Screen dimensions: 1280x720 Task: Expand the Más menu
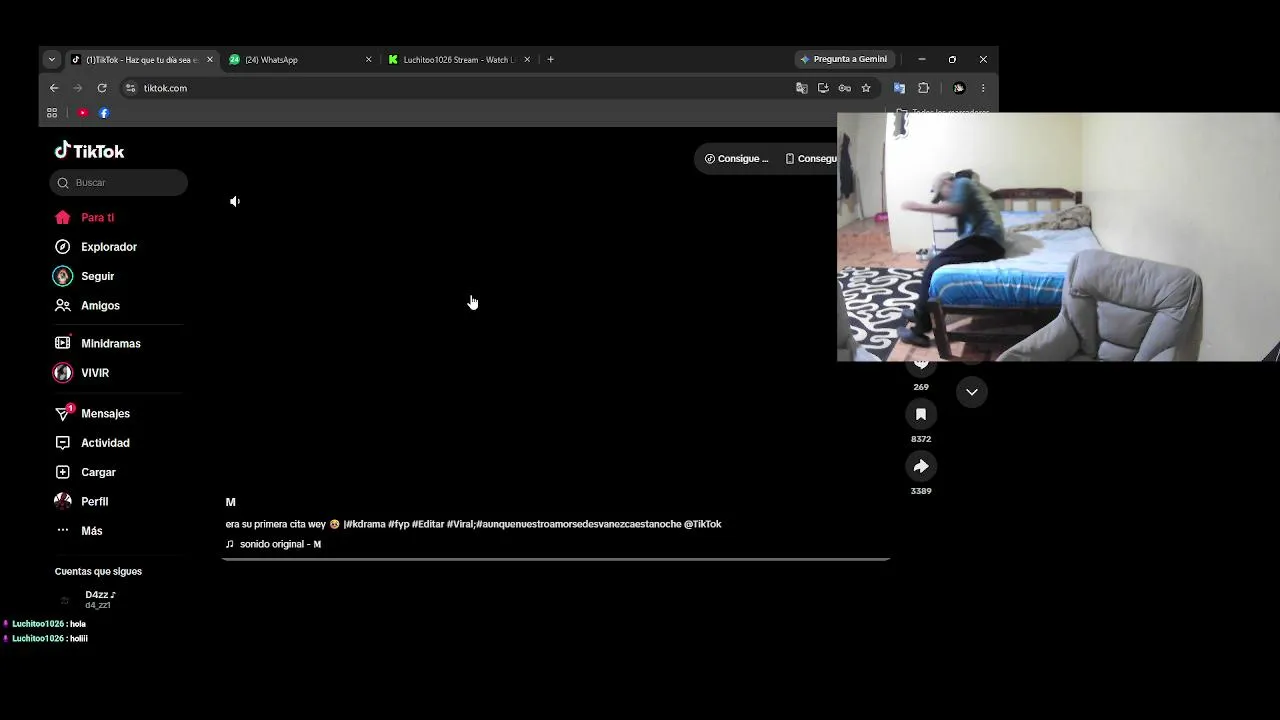tap(79, 531)
